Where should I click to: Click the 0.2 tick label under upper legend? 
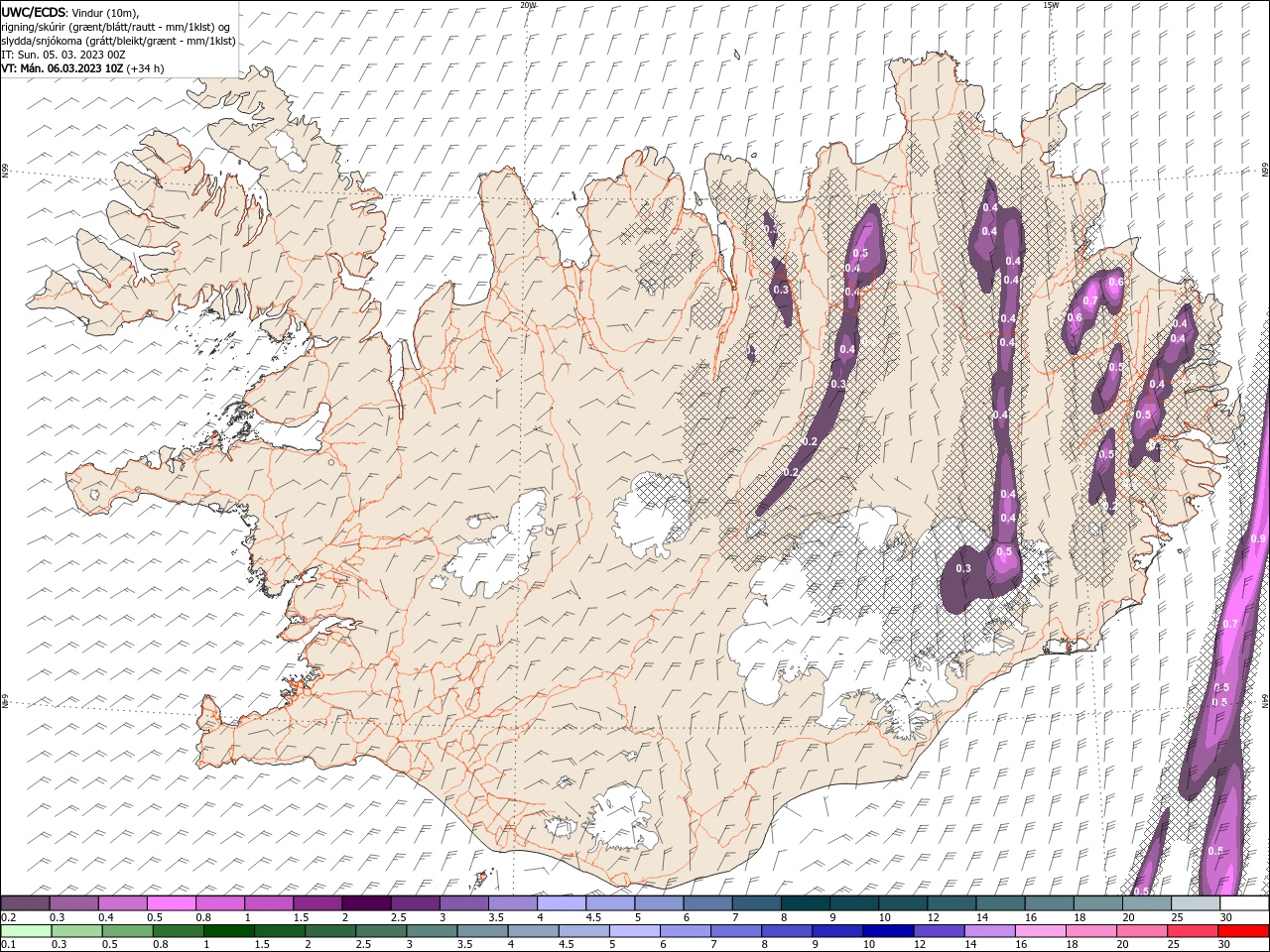click(7, 917)
